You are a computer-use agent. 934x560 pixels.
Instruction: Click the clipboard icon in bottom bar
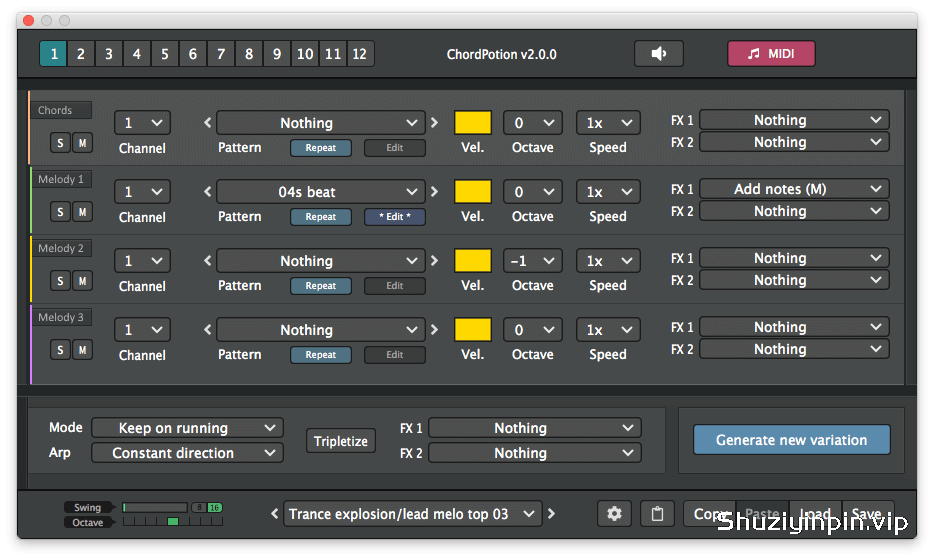[657, 514]
